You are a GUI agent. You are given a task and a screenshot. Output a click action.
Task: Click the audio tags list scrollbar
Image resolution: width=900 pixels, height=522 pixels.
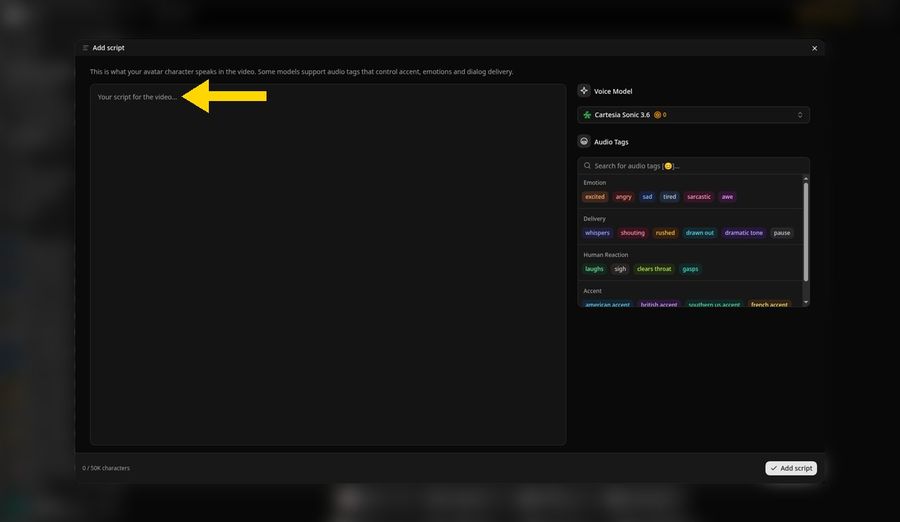coord(806,231)
